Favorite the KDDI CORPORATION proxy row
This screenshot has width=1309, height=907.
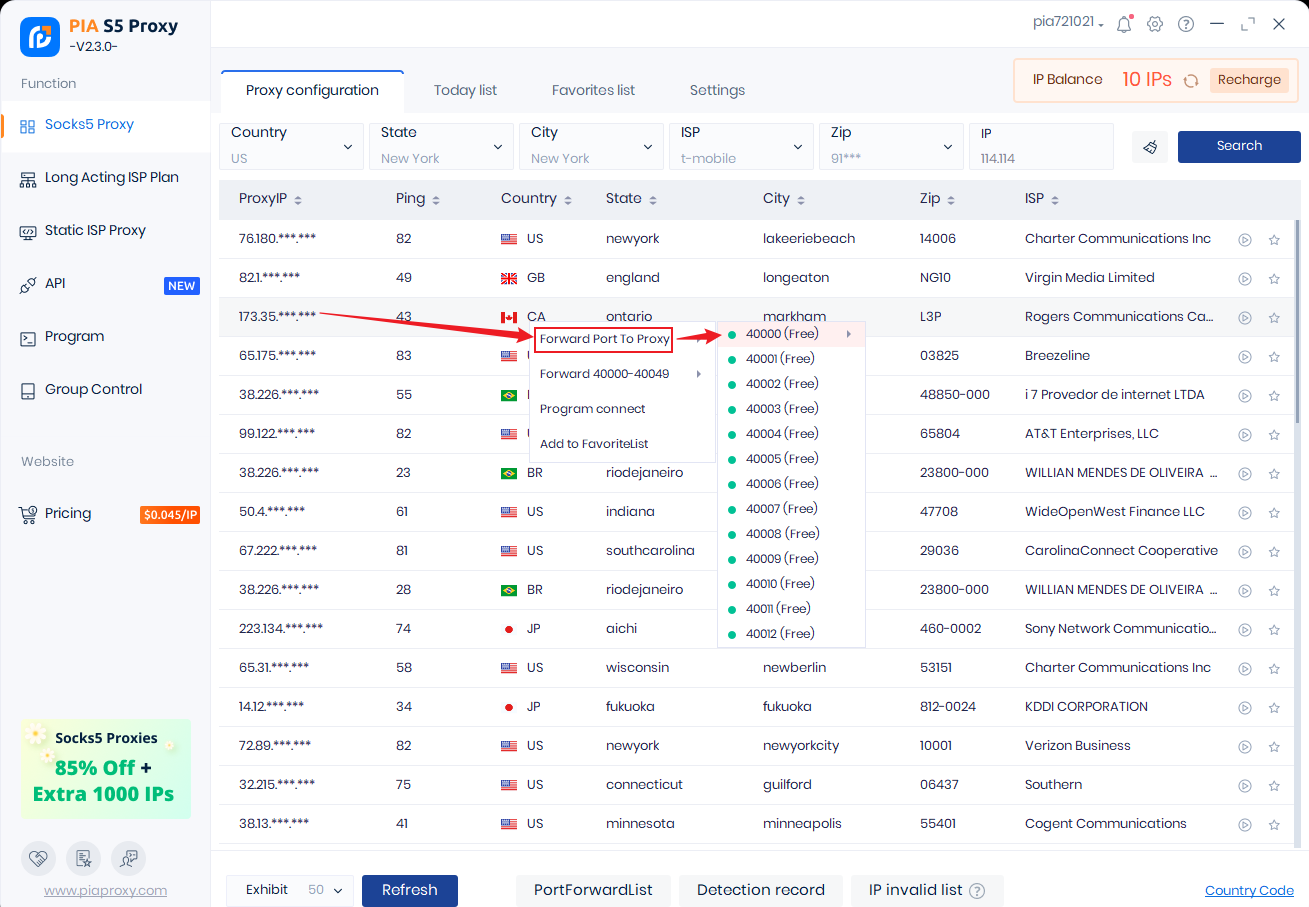point(1274,708)
